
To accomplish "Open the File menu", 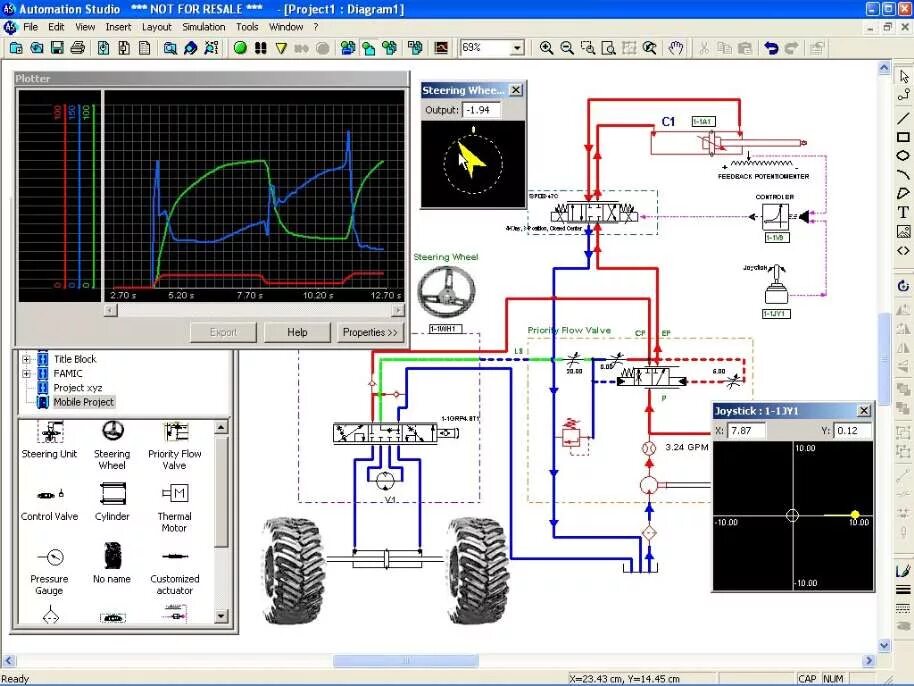I will (x=30, y=27).
